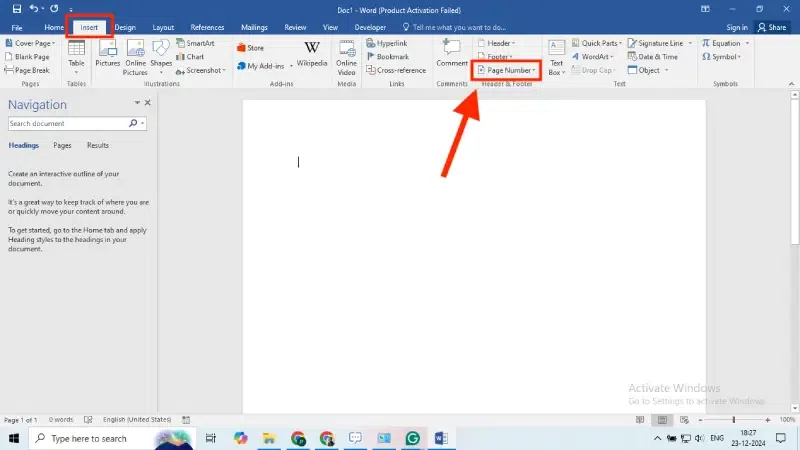Click the Online Pictures icon
The image size is (800, 450).
(x=135, y=57)
